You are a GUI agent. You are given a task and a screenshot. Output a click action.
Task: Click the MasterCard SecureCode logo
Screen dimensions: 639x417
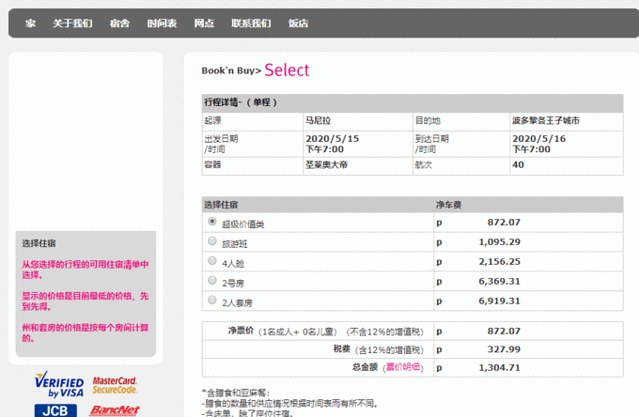(115, 385)
